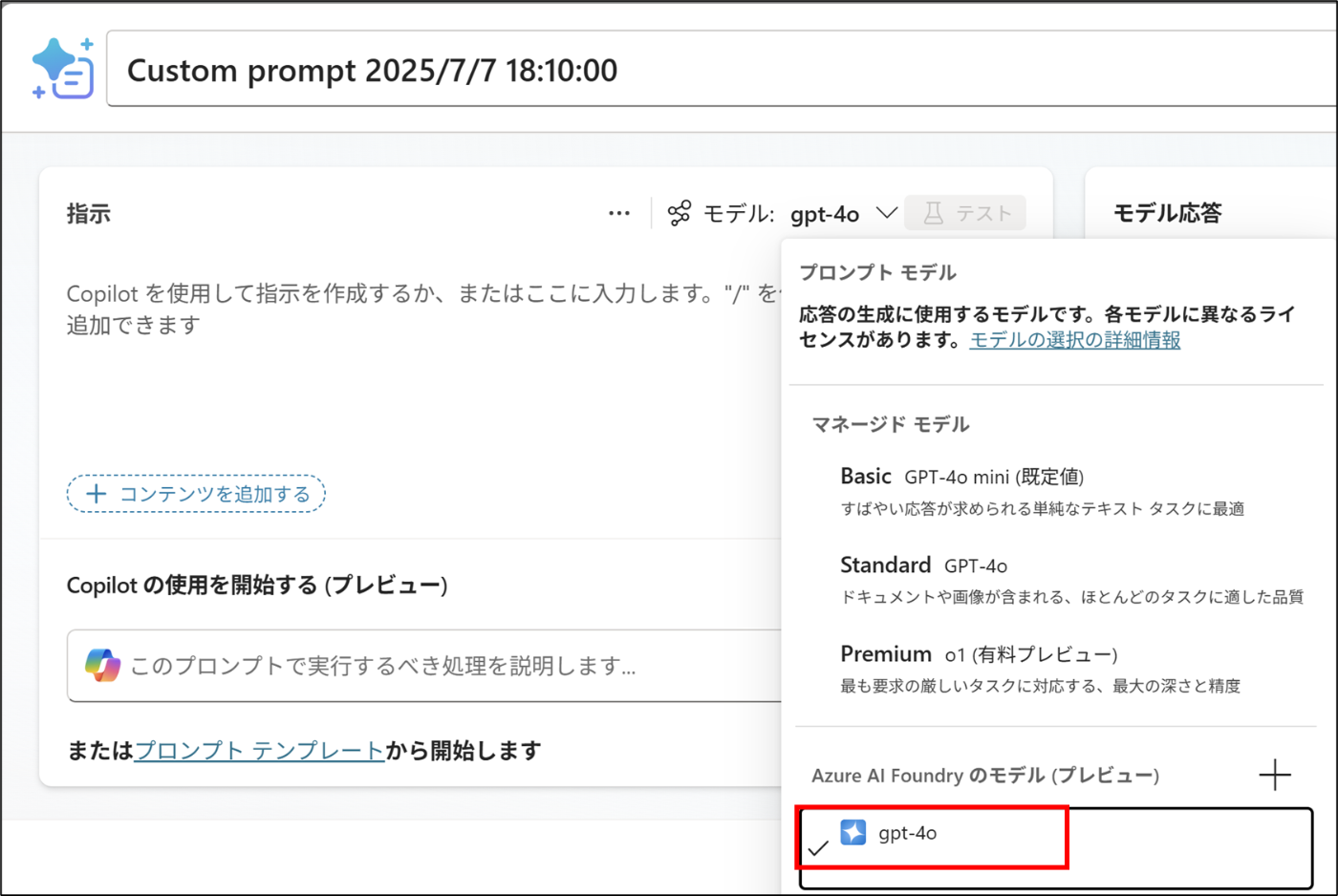Viewport: 1338px width, 896px height.
Task: Click the checkmark next to gpt-4o
Action: 818,848
